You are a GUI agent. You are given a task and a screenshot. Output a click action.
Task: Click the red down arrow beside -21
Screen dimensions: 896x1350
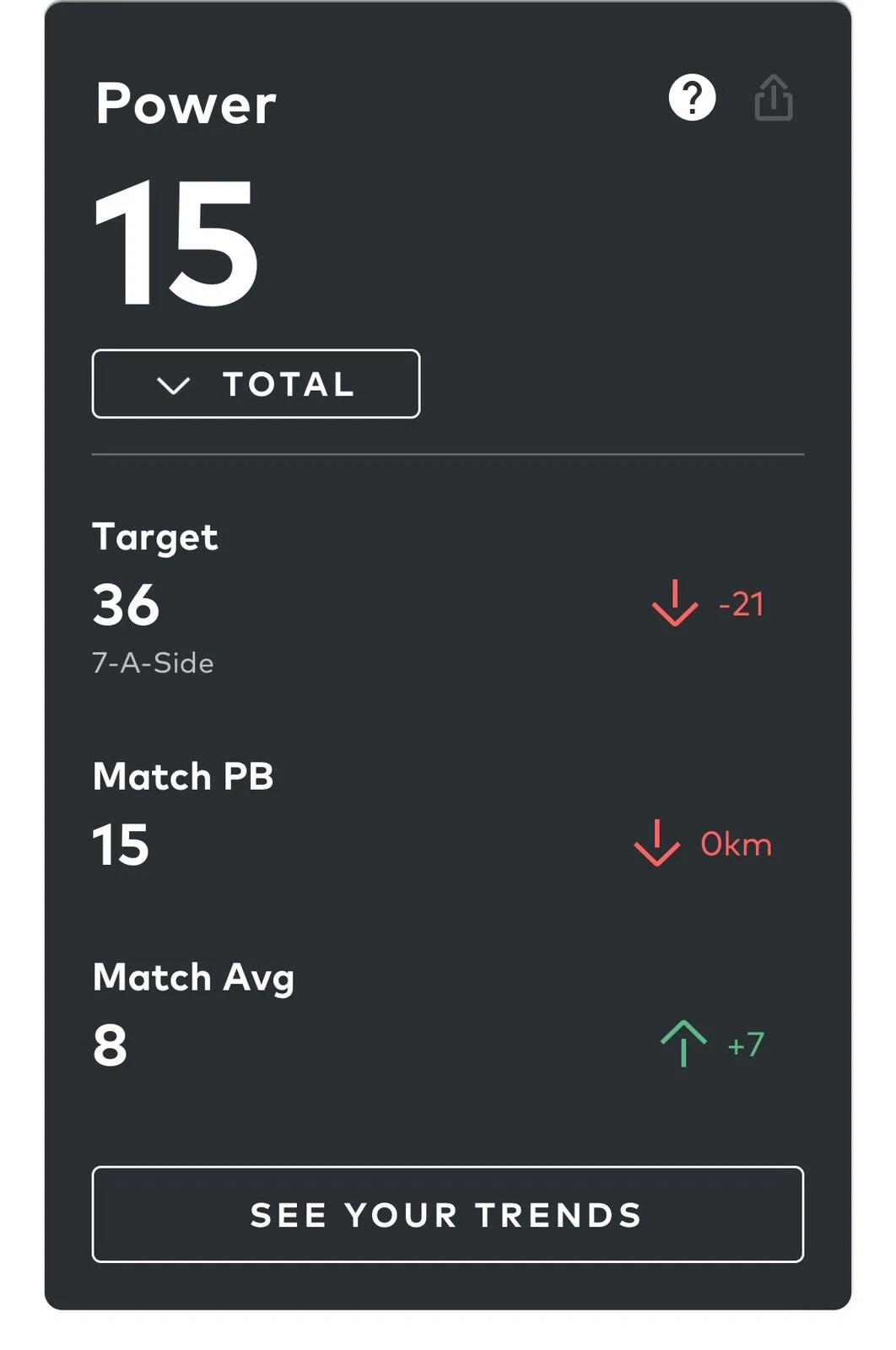pos(675,603)
